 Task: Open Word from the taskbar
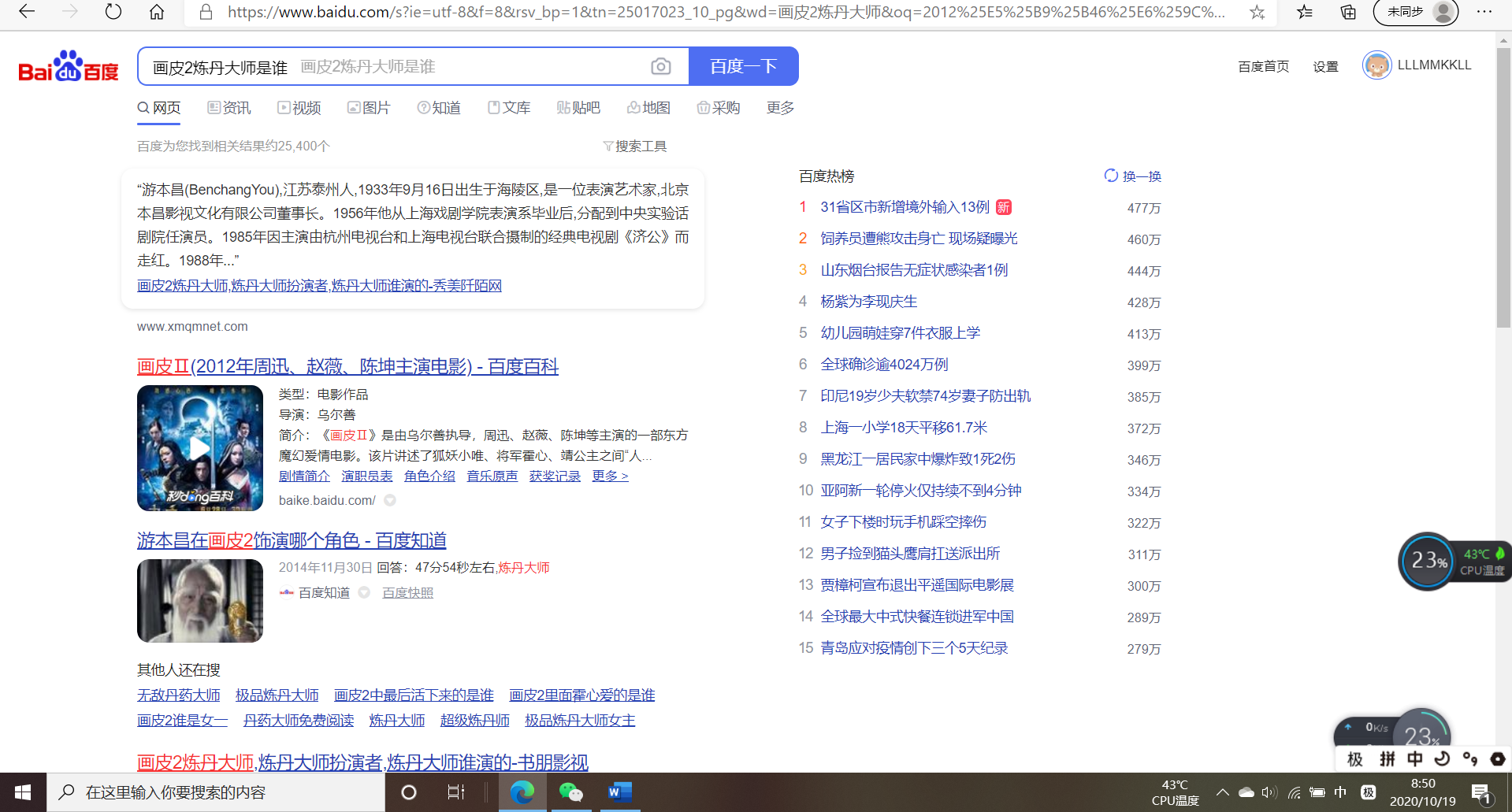click(619, 792)
